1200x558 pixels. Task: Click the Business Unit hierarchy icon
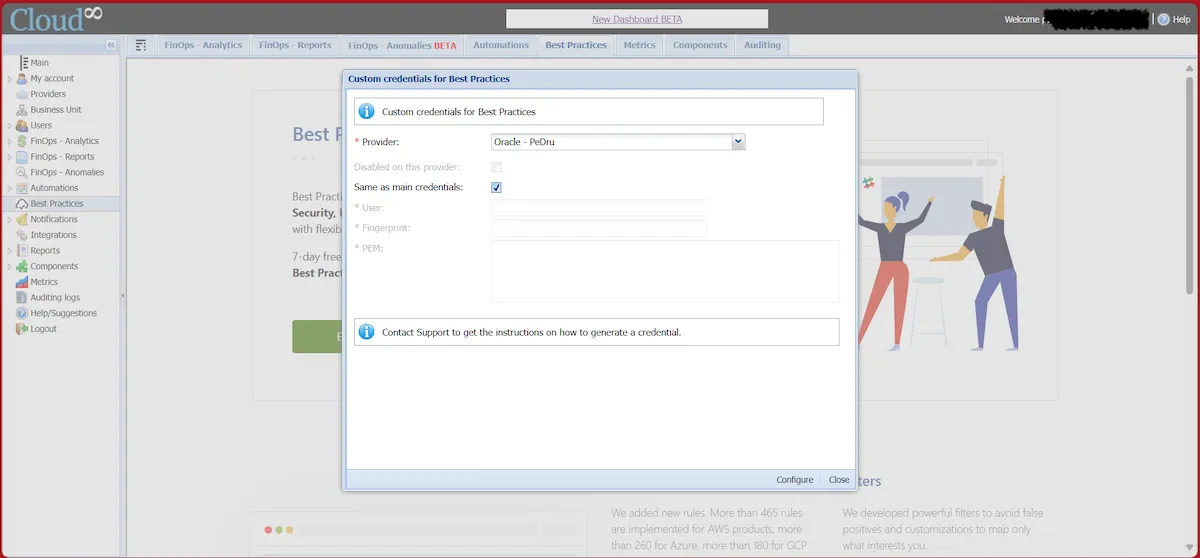pos(22,110)
